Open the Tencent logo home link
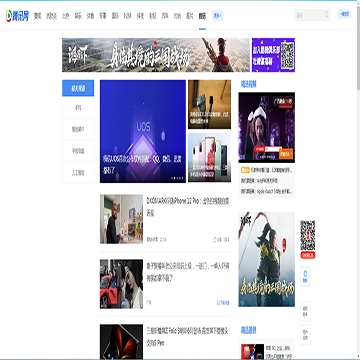Screen dimensions: 360x360 17,16
